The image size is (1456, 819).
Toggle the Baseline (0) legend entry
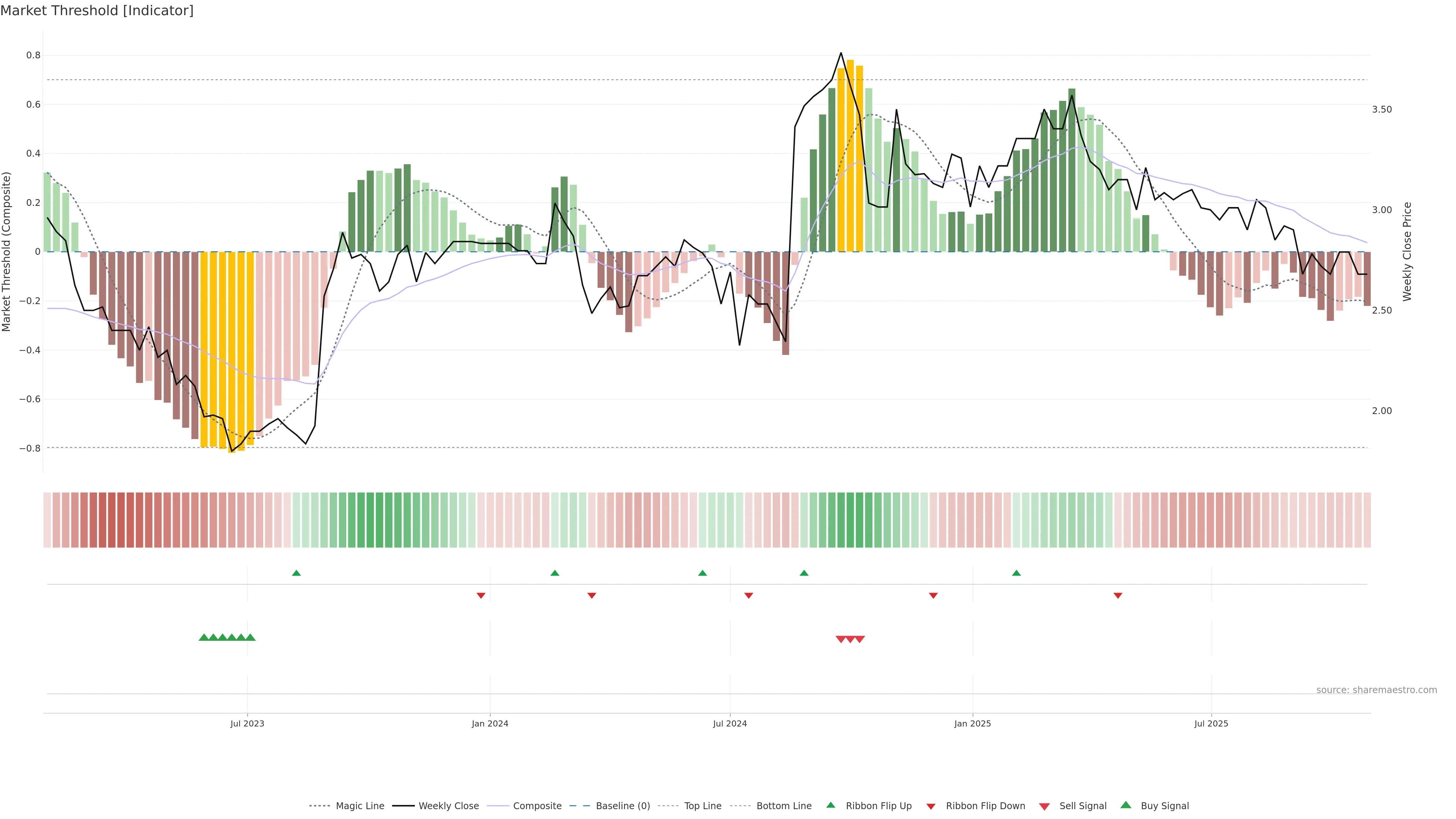tap(623, 806)
